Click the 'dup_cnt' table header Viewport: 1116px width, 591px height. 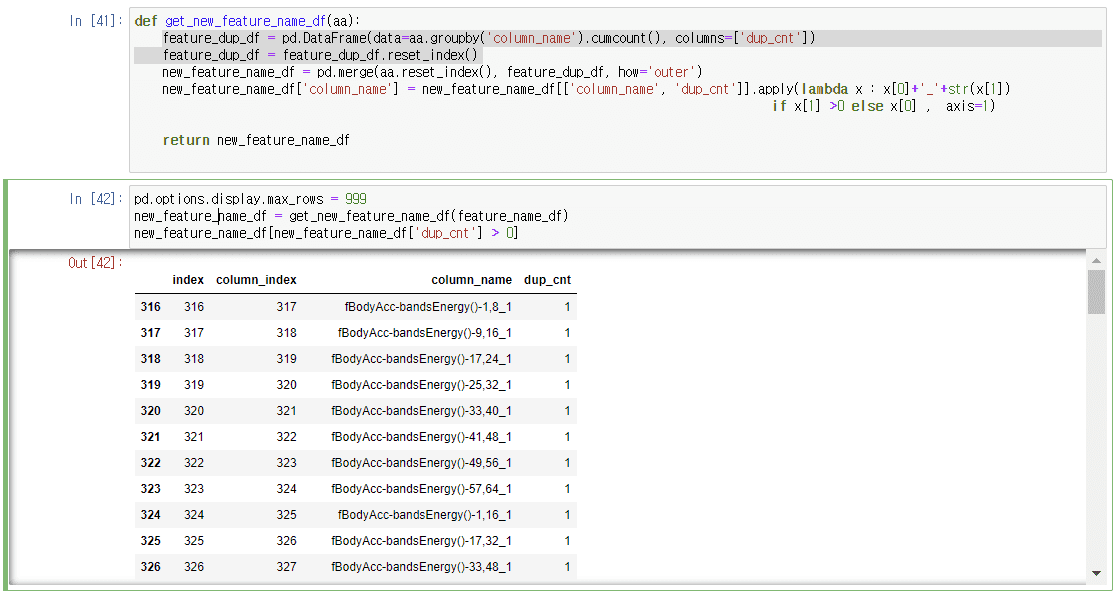[x=547, y=280]
